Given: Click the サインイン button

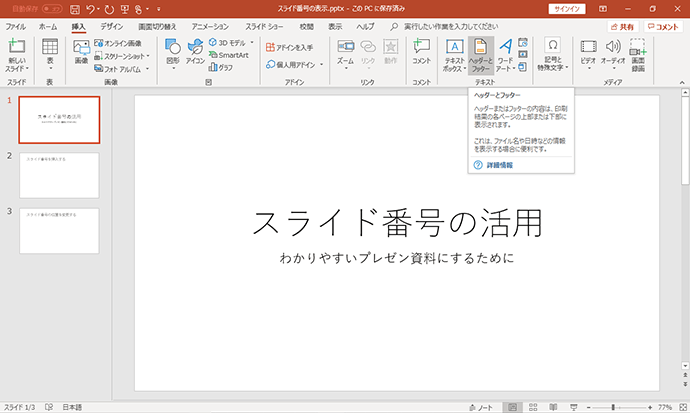Looking at the screenshot, I should tap(567, 9).
